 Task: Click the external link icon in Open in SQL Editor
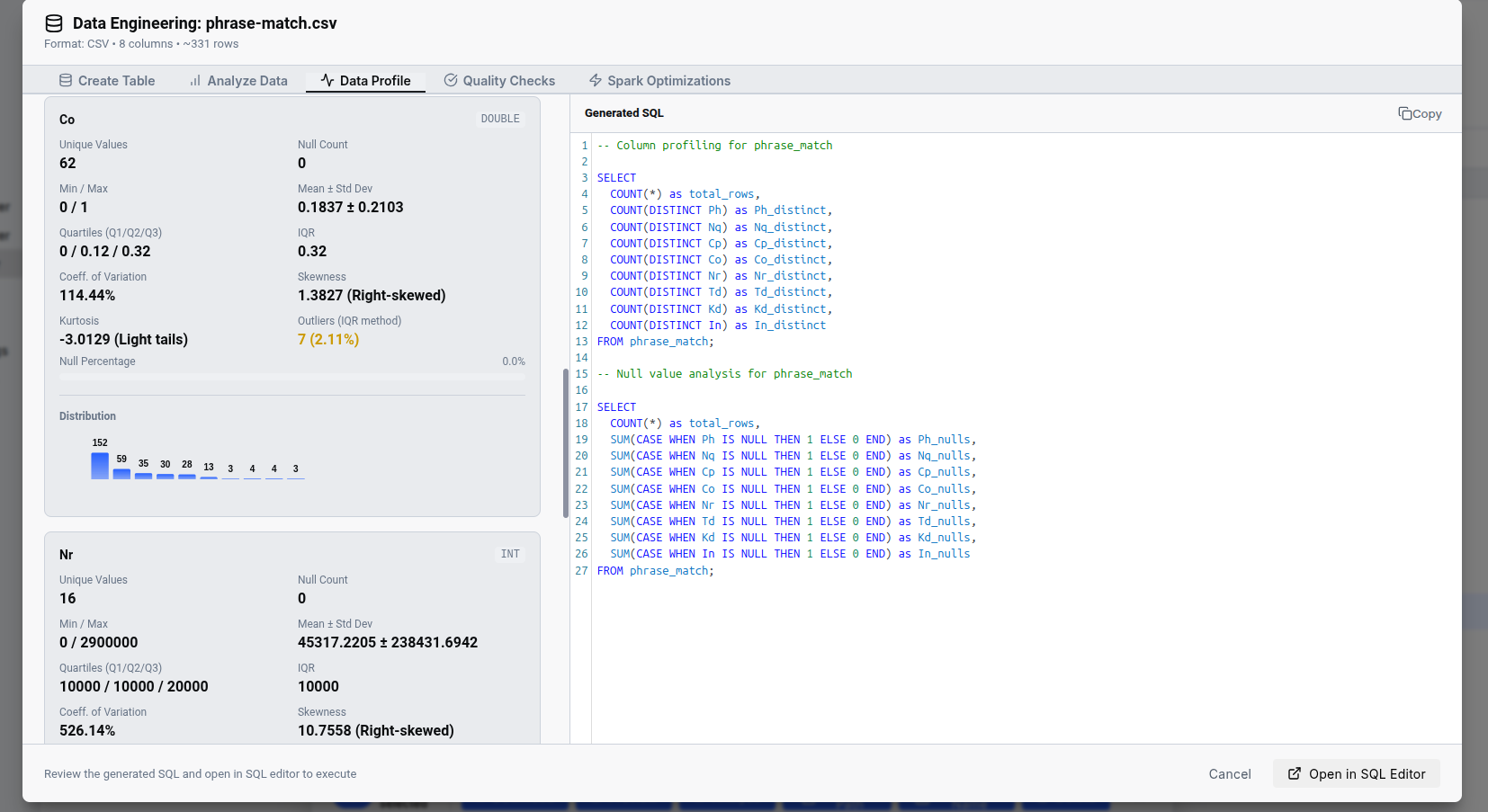(1295, 774)
